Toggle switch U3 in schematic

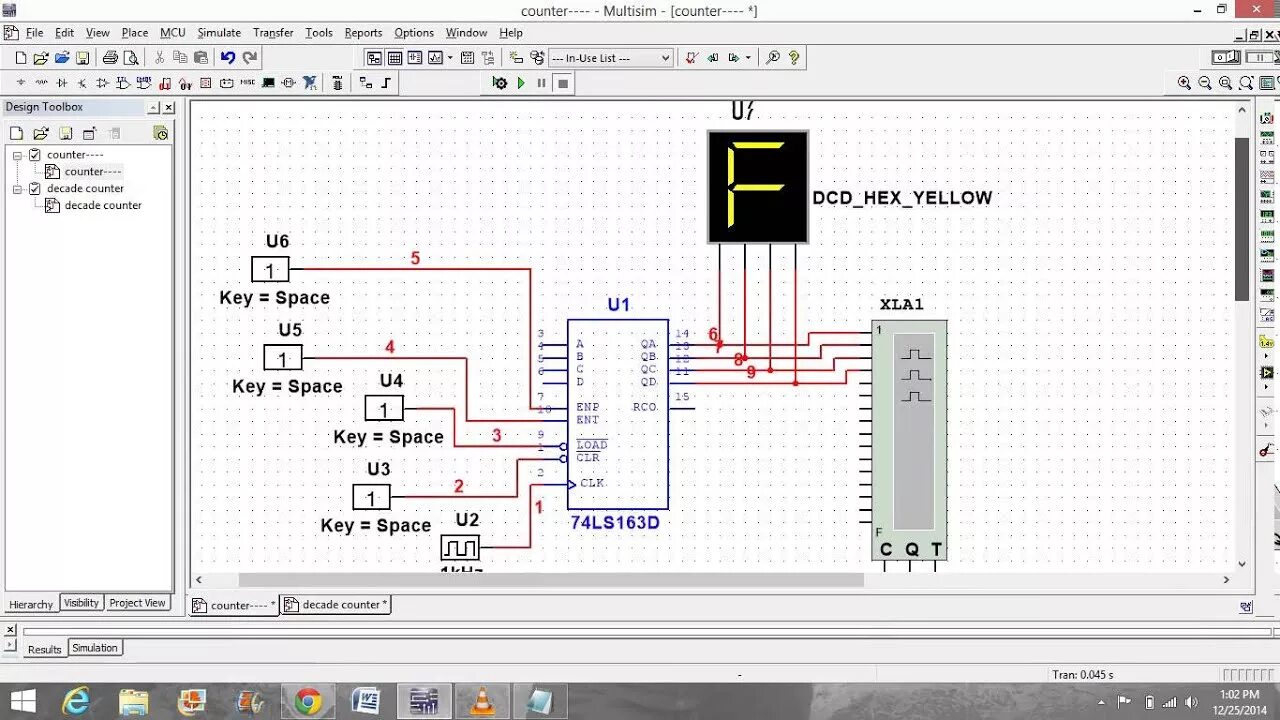click(x=371, y=497)
